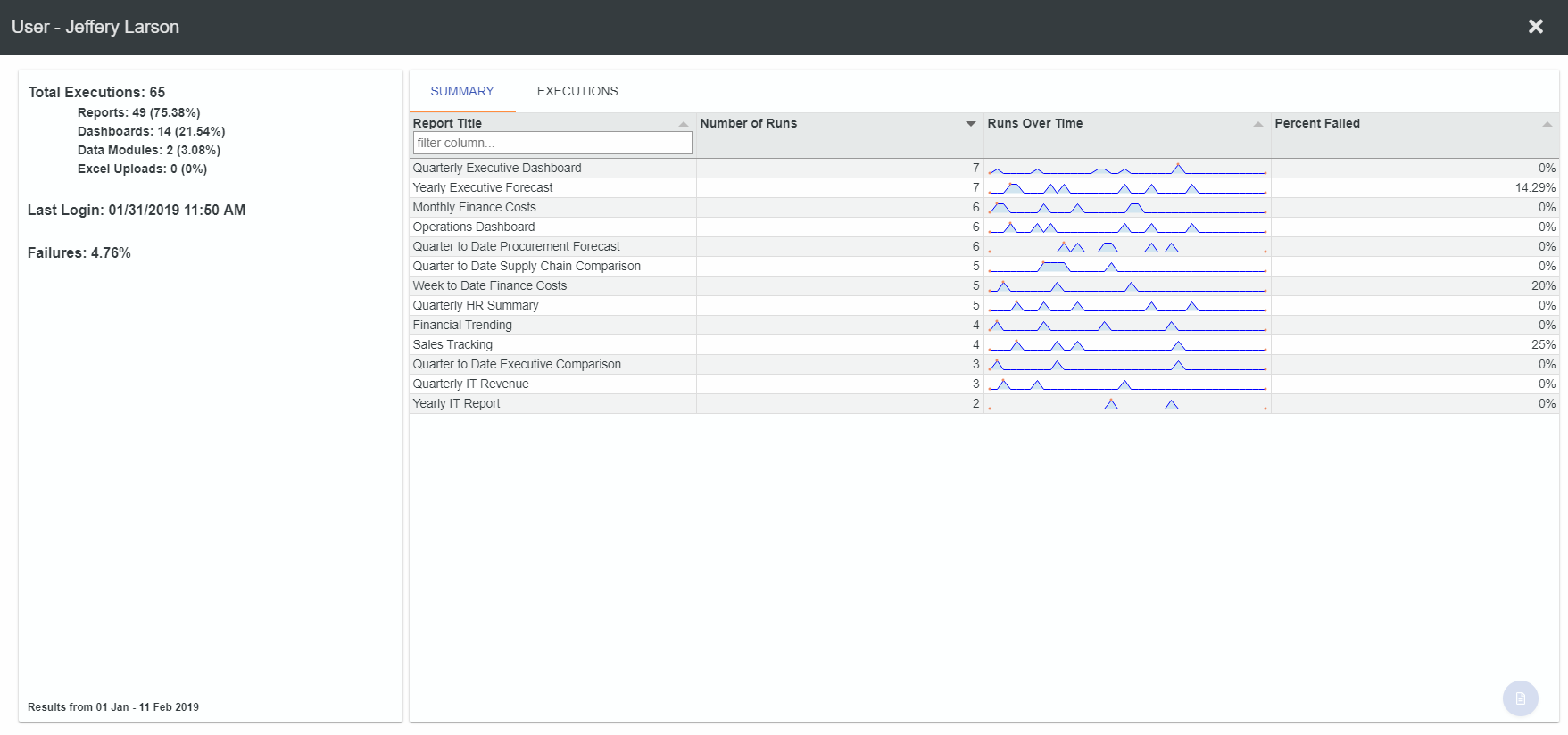Click the 20% percent failed value
This screenshot has height=735, width=1568.
click(x=1543, y=285)
